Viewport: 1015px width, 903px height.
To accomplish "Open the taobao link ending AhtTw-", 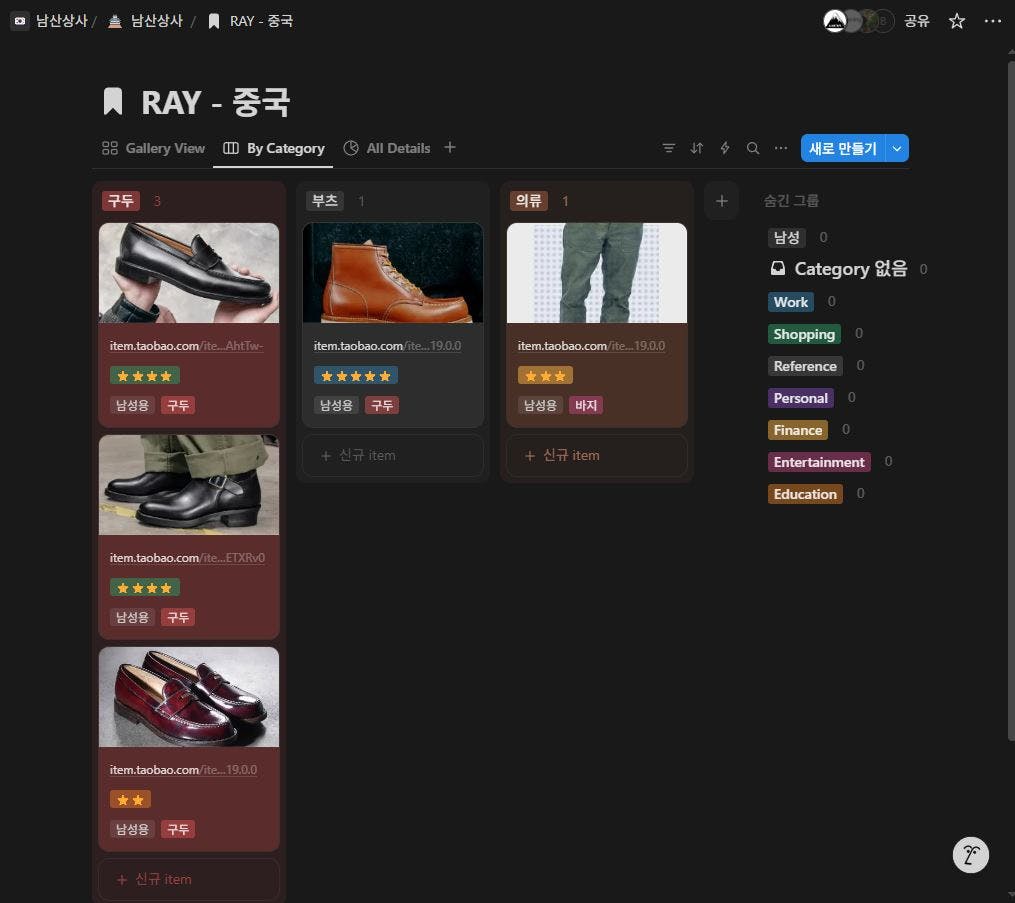I will pyautogui.click(x=186, y=346).
